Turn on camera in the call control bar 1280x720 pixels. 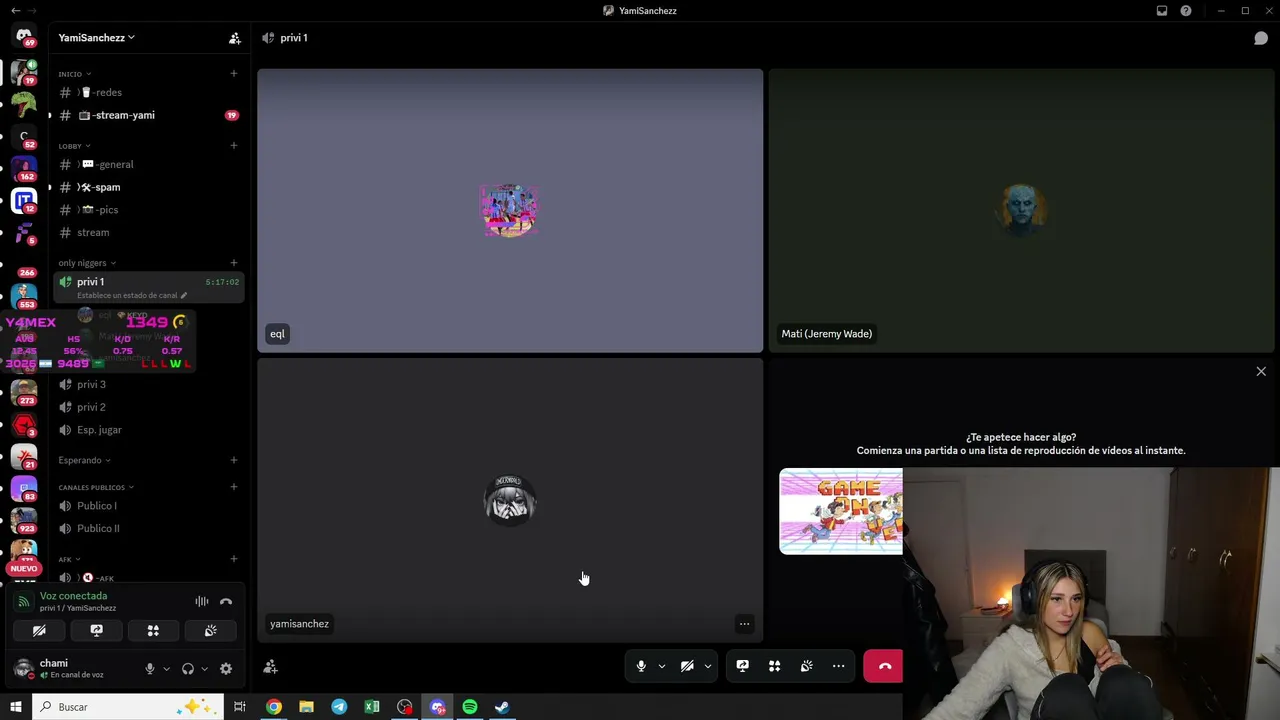tap(687, 666)
